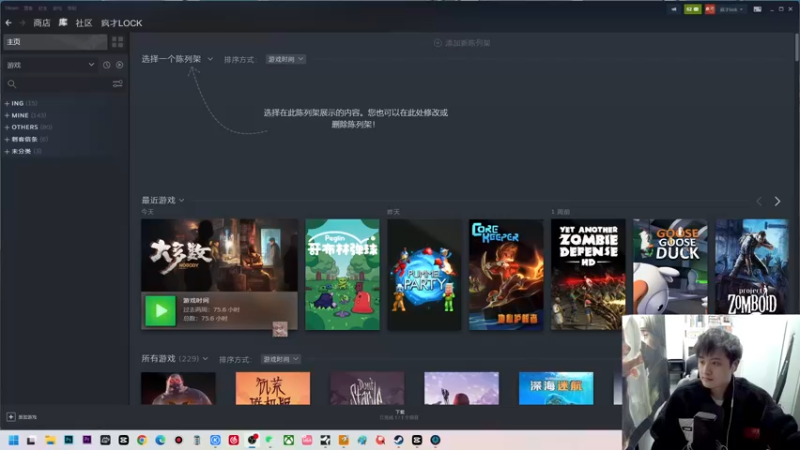Open the first CapCut taskbar icon

tap(123, 440)
